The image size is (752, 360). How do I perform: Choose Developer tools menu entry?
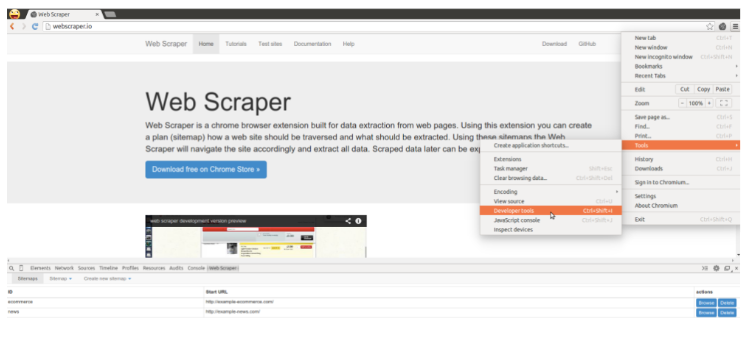click(551, 210)
